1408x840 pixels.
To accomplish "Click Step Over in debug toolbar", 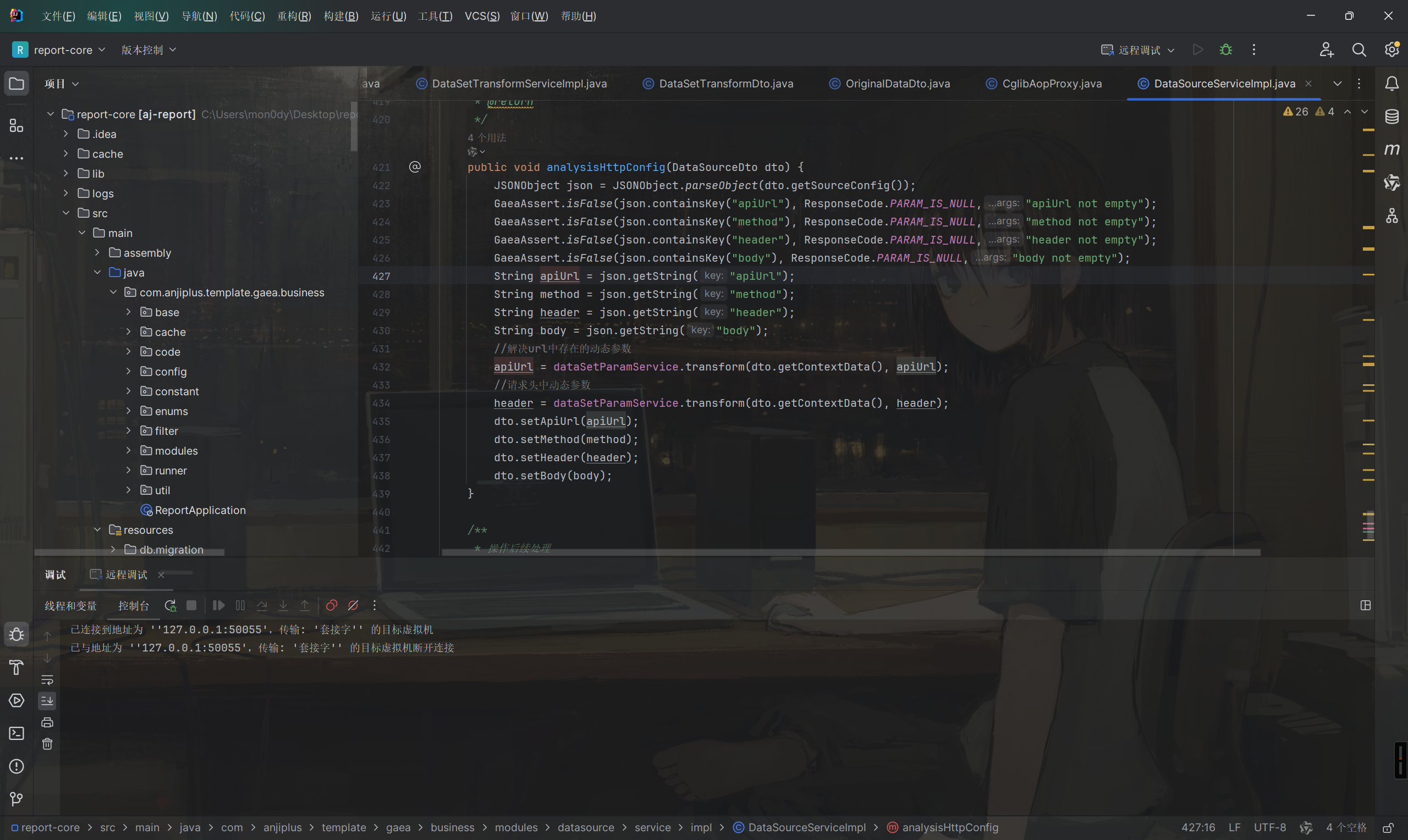I will (x=262, y=606).
